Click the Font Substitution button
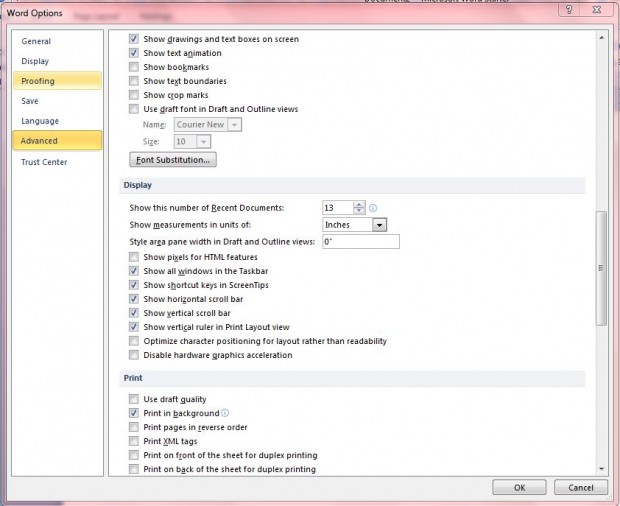 pyautogui.click(x=173, y=160)
